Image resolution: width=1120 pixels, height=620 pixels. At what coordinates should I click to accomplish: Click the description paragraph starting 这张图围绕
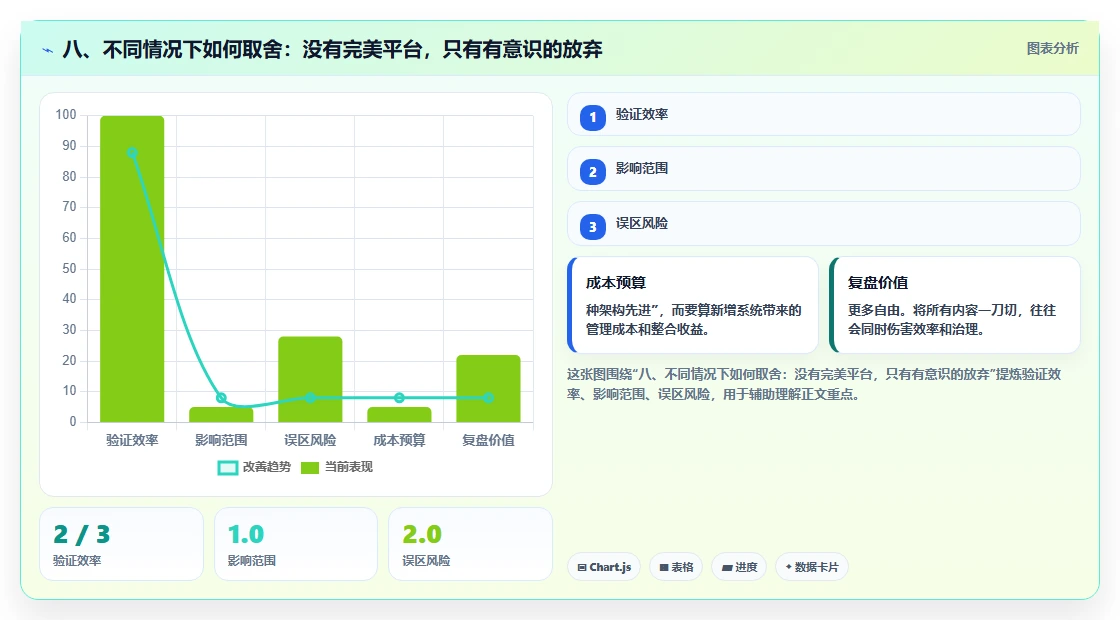814,384
